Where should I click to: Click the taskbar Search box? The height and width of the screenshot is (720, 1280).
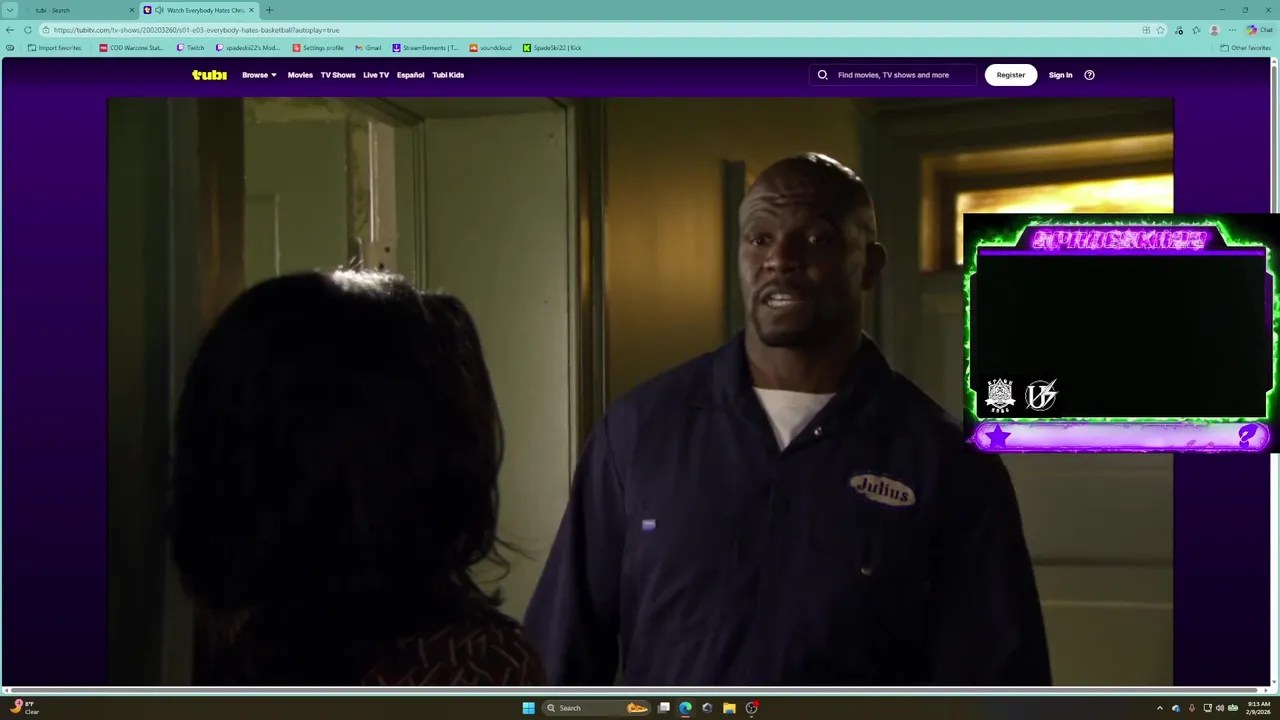point(597,708)
